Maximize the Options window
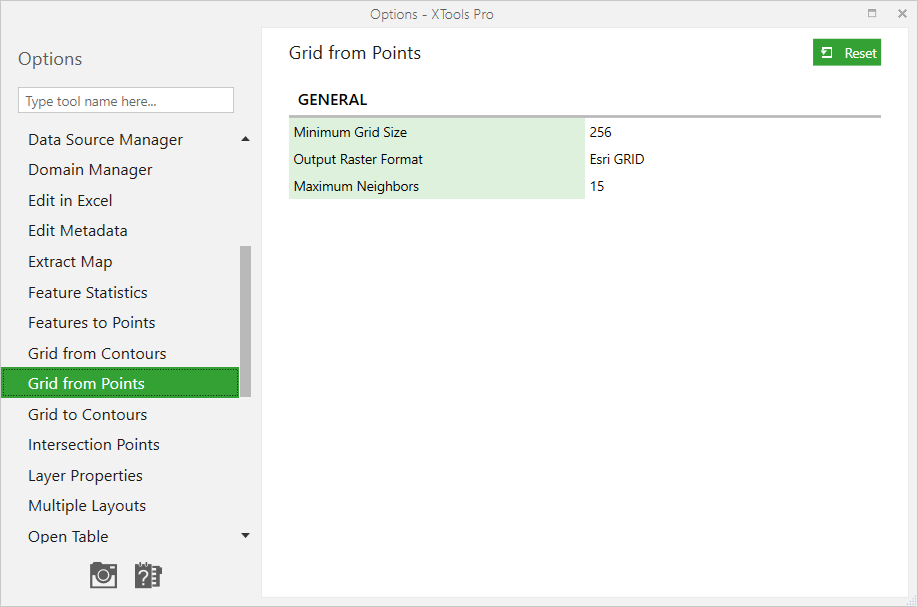 pos(872,13)
